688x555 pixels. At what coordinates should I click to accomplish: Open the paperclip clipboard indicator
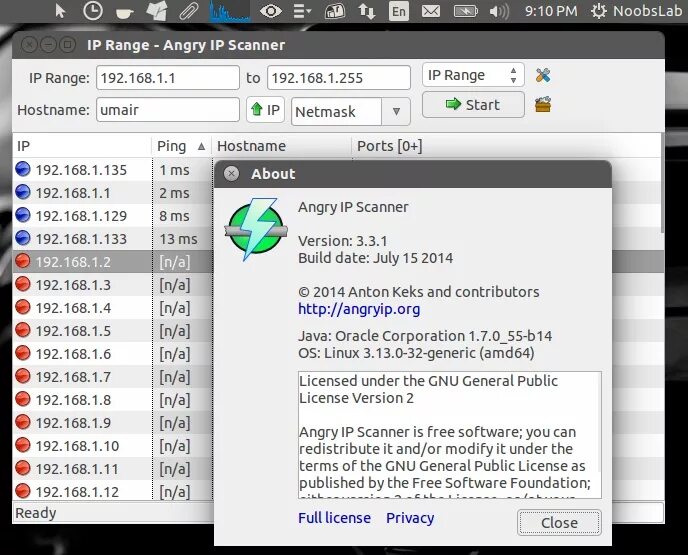click(189, 11)
